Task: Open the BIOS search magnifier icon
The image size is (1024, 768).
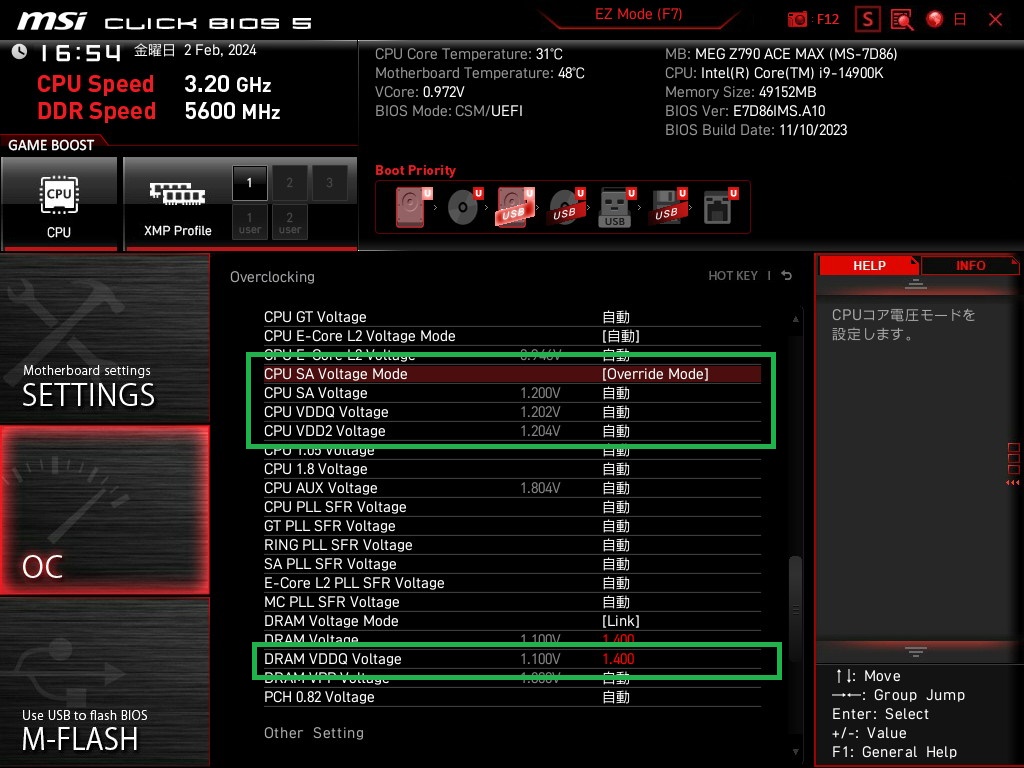Action: coord(902,20)
